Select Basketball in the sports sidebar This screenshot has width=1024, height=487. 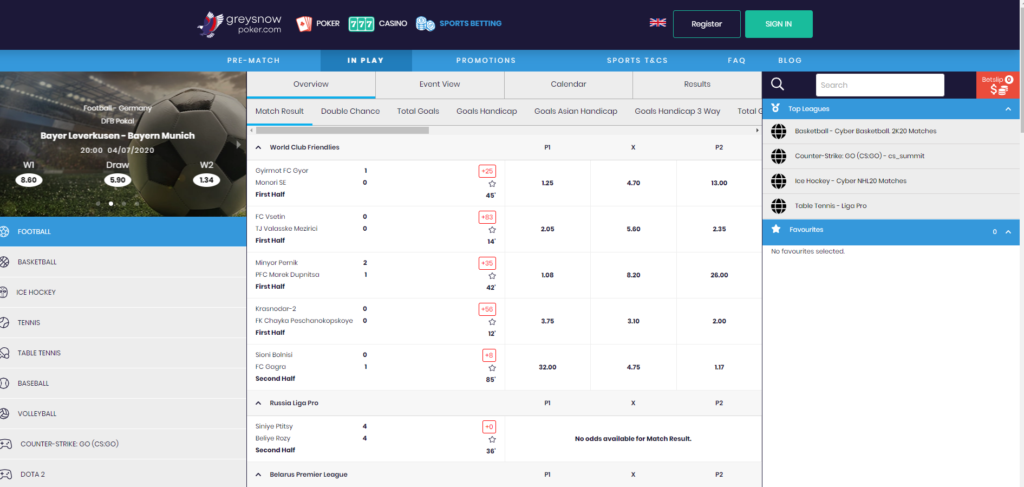tap(123, 262)
